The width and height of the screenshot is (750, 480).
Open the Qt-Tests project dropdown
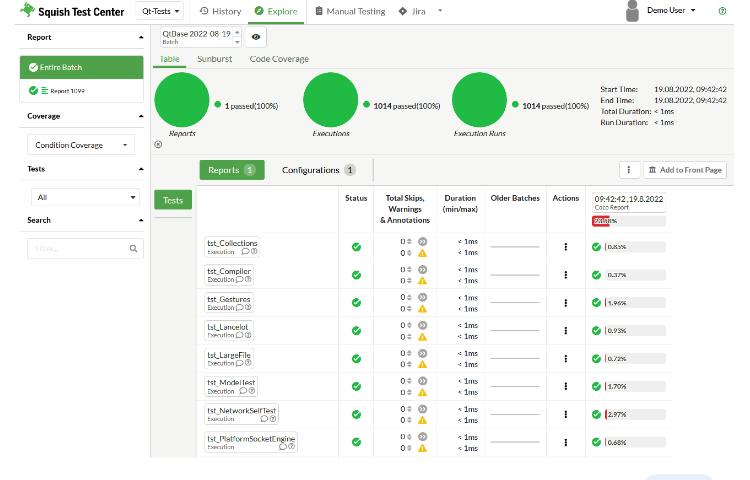160,11
